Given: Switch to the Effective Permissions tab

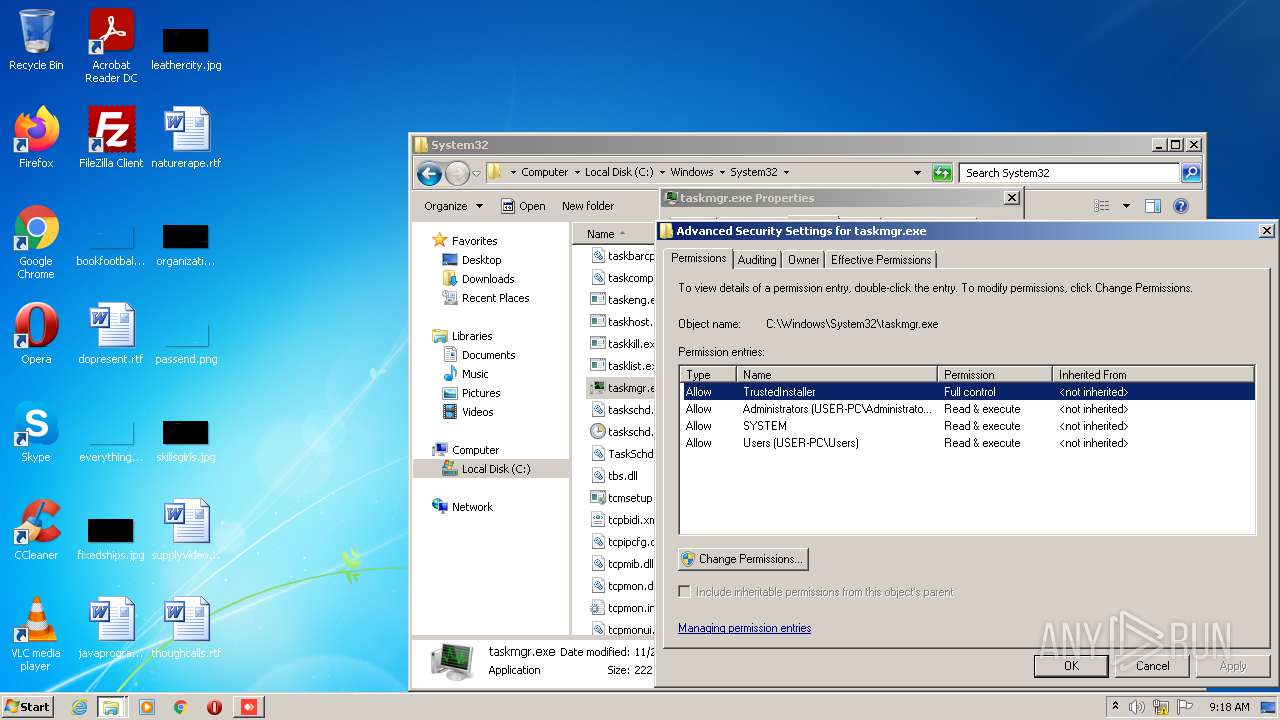Looking at the screenshot, I should point(881,260).
